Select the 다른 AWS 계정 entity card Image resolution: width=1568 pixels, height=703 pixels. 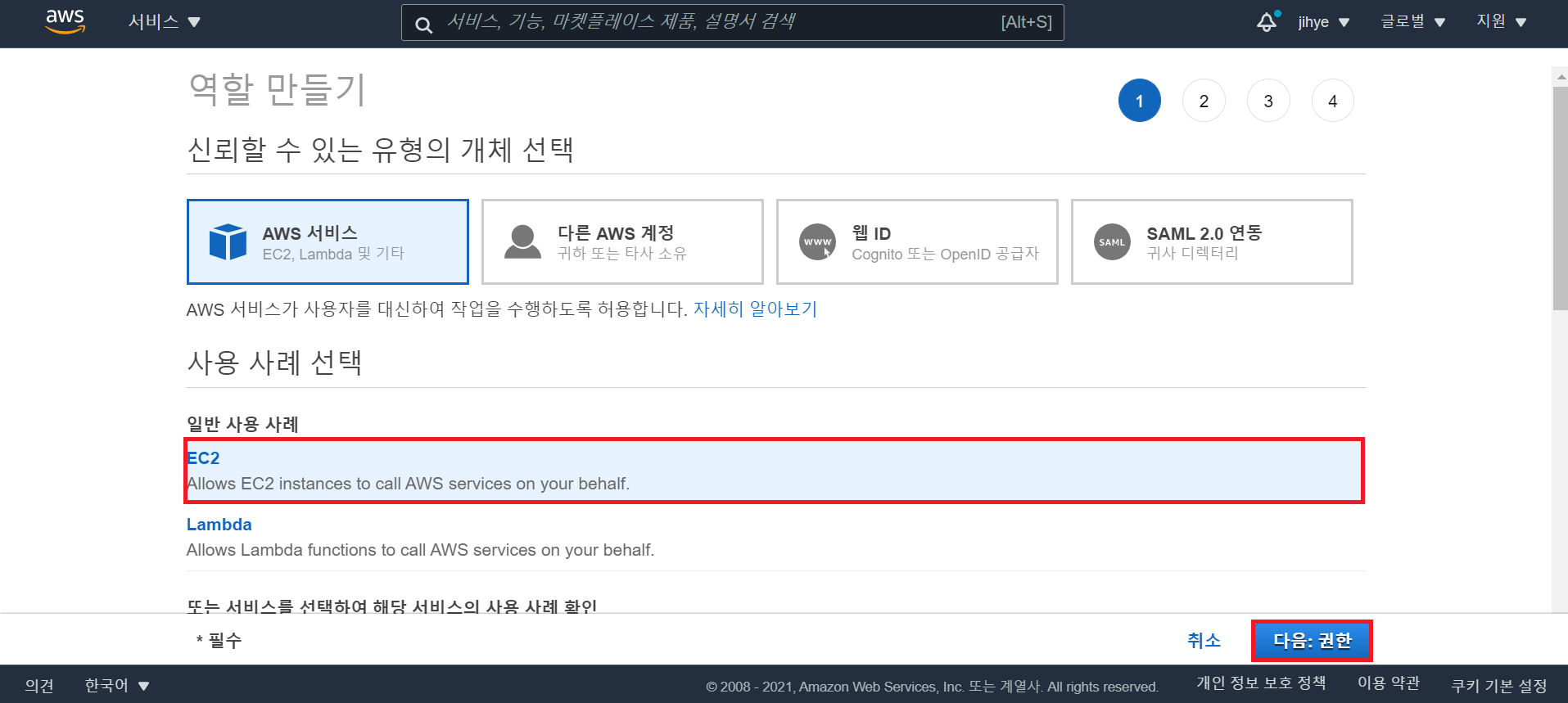pos(622,241)
